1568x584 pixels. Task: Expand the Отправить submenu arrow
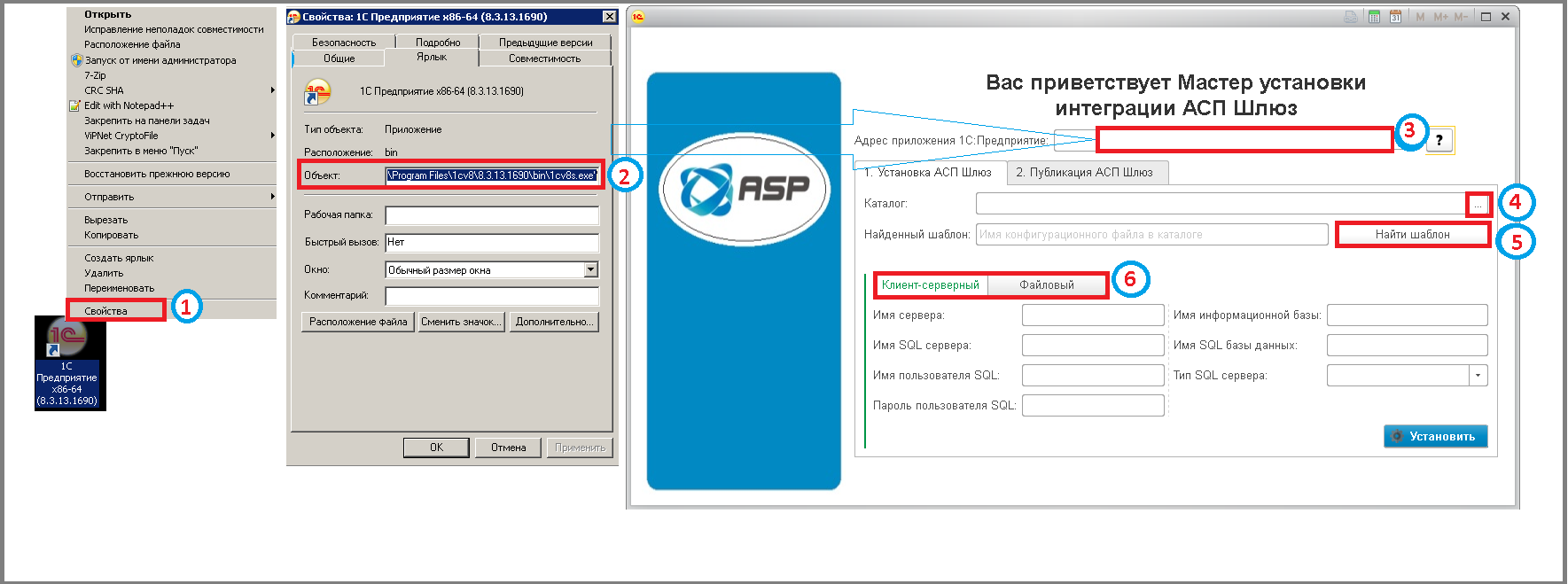pos(272,197)
